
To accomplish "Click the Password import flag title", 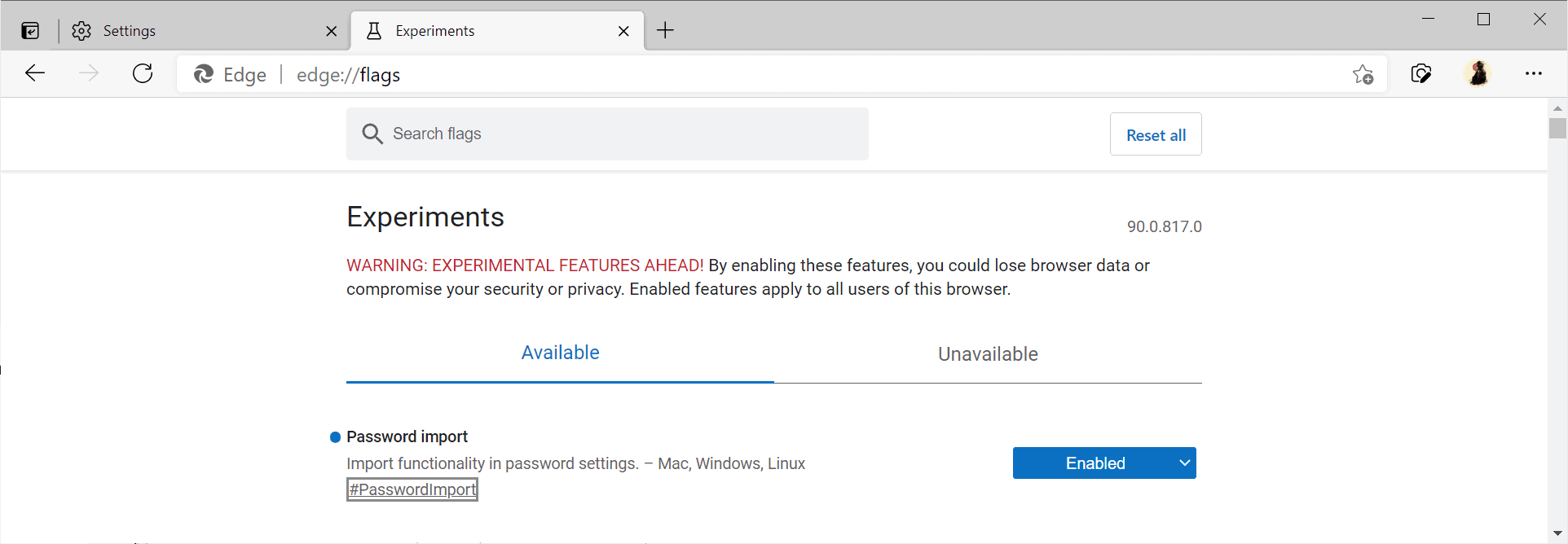I will [x=407, y=437].
